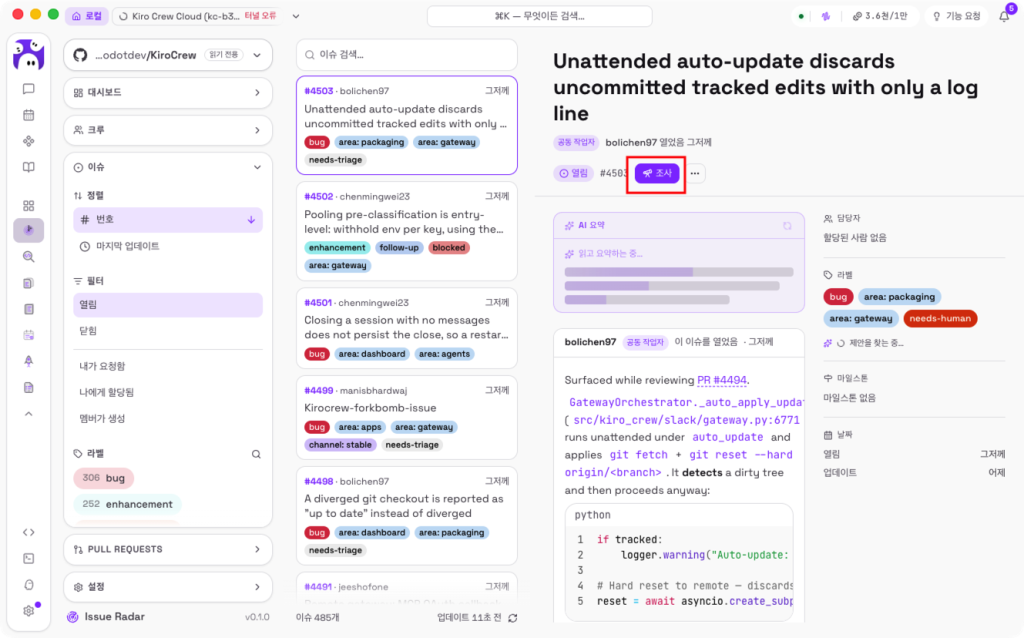This screenshot has height=638, width=1024.
Task: Switch to the Kiro Crew Cloud tab
Action: pos(198,16)
